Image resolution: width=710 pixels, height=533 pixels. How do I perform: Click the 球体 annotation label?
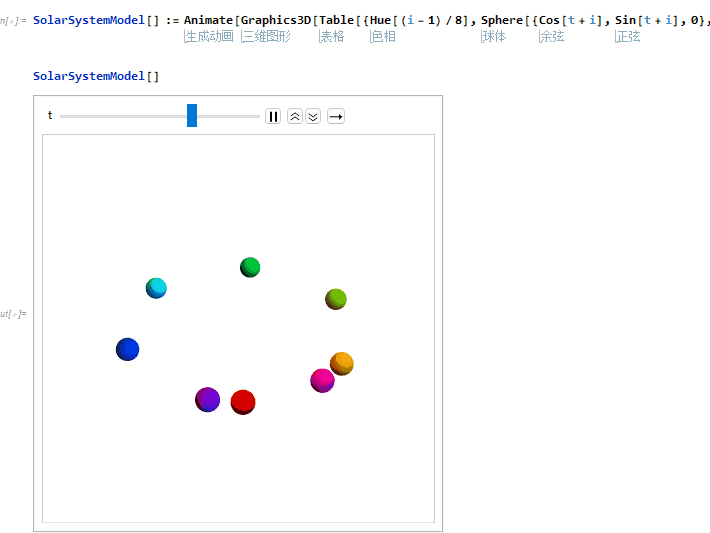point(494,36)
